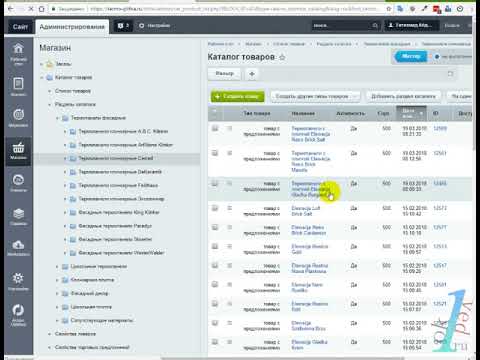
Task: Expand the Заказы tree node arrow
Action: tap(42, 64)
